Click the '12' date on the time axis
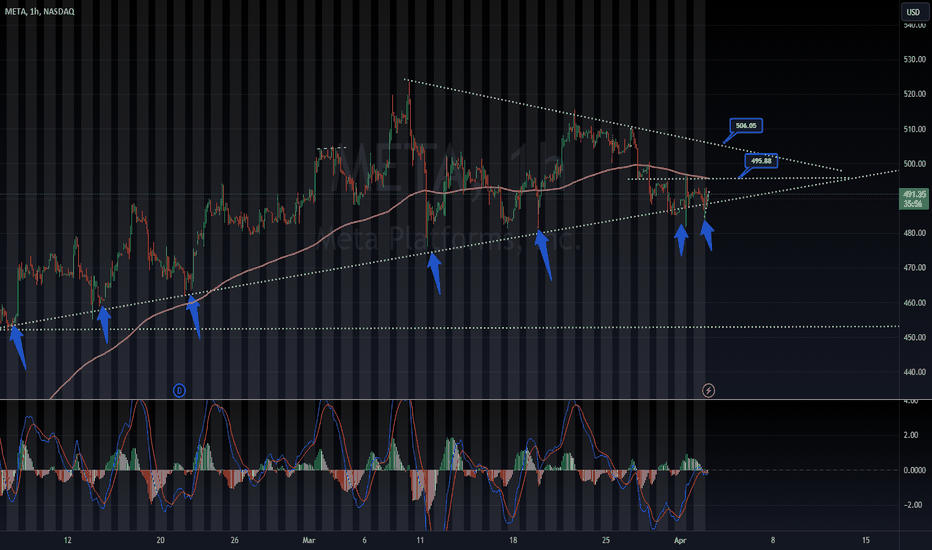Image resolution: width=932 pixels, height=550 pixels. pos(68,540)
